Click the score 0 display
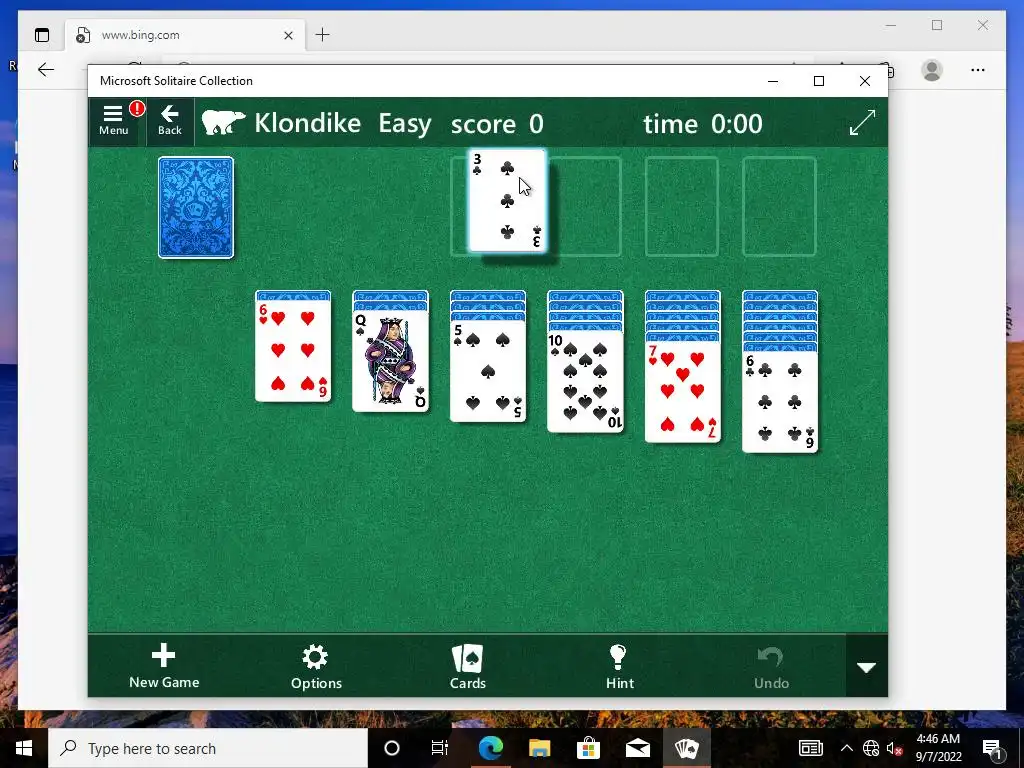1024x768 pixels. click(x=497, y=123)
